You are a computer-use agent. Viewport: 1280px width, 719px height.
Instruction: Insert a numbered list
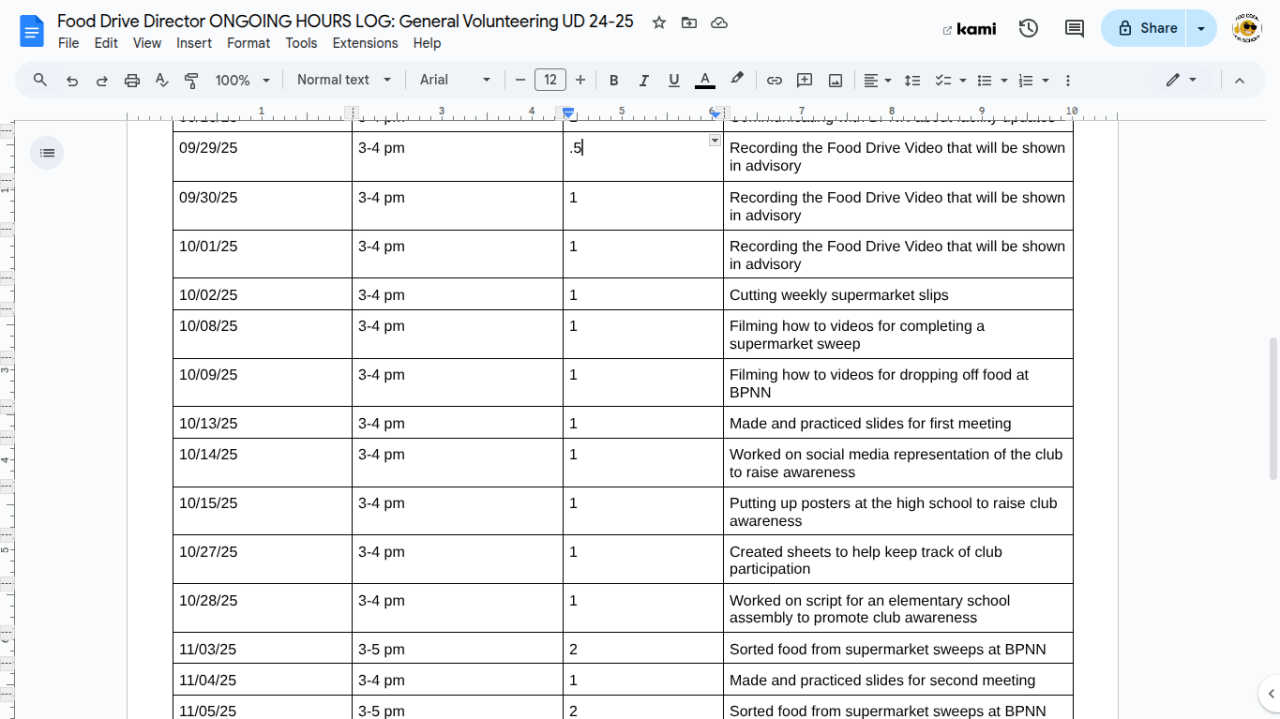(x=1025, y=80)
